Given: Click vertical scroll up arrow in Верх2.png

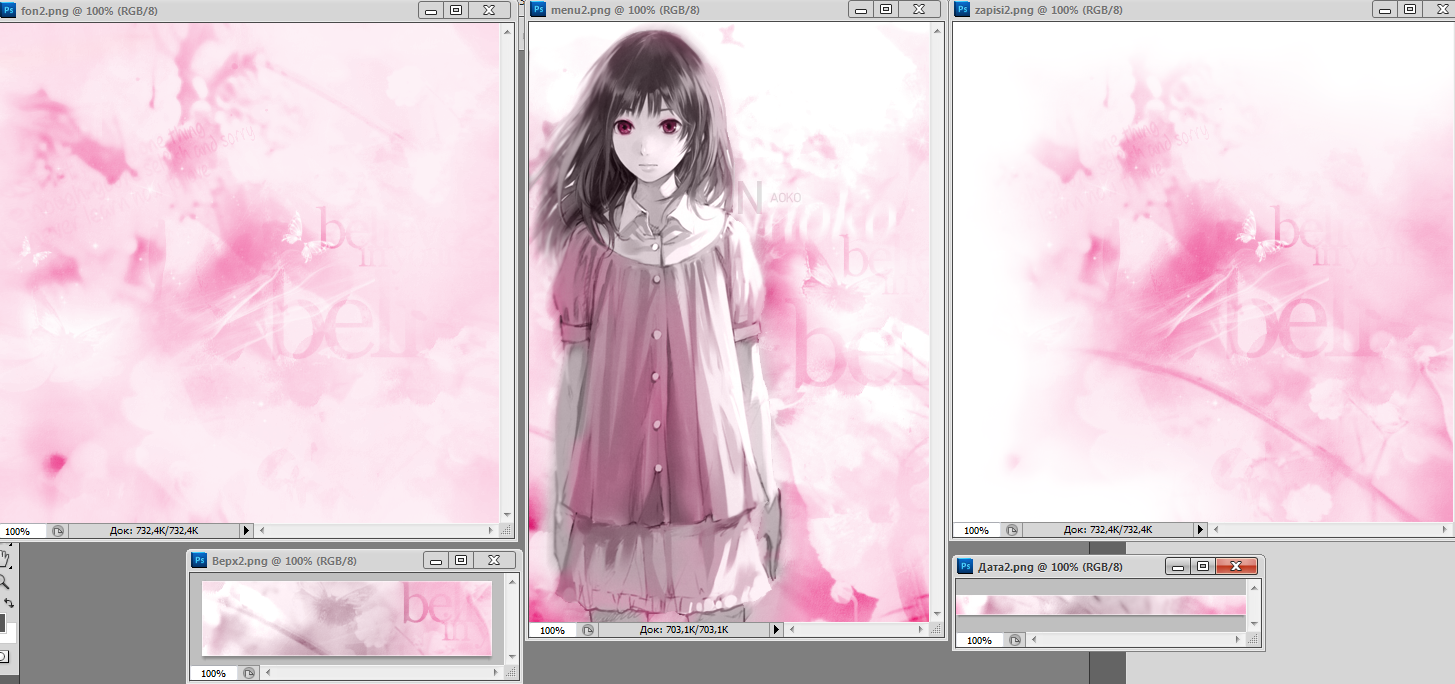Looking at the screenshot, I should (512, 581).
